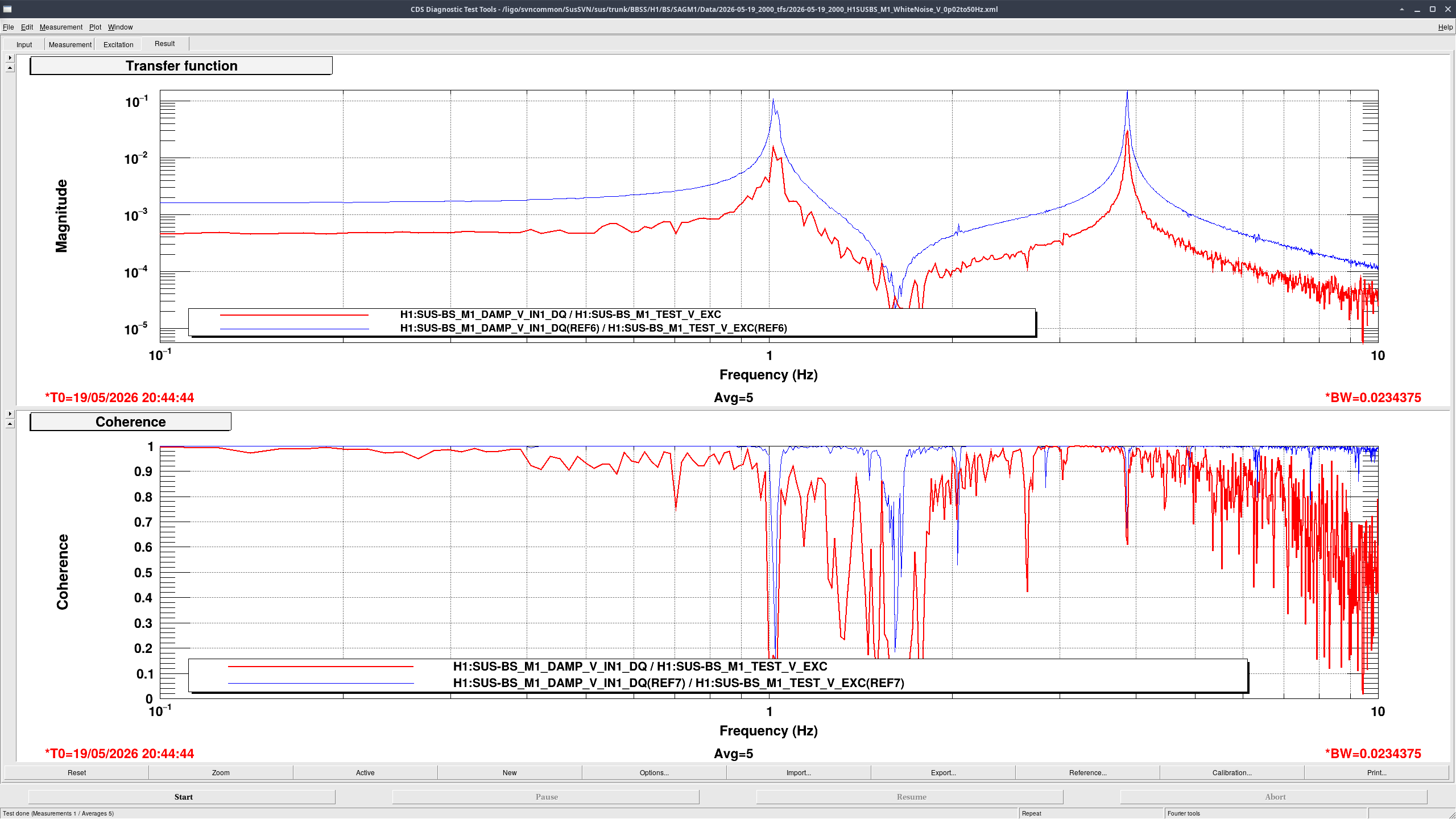Collapse up-arrow beside Transfer function plot

point(10,68)
